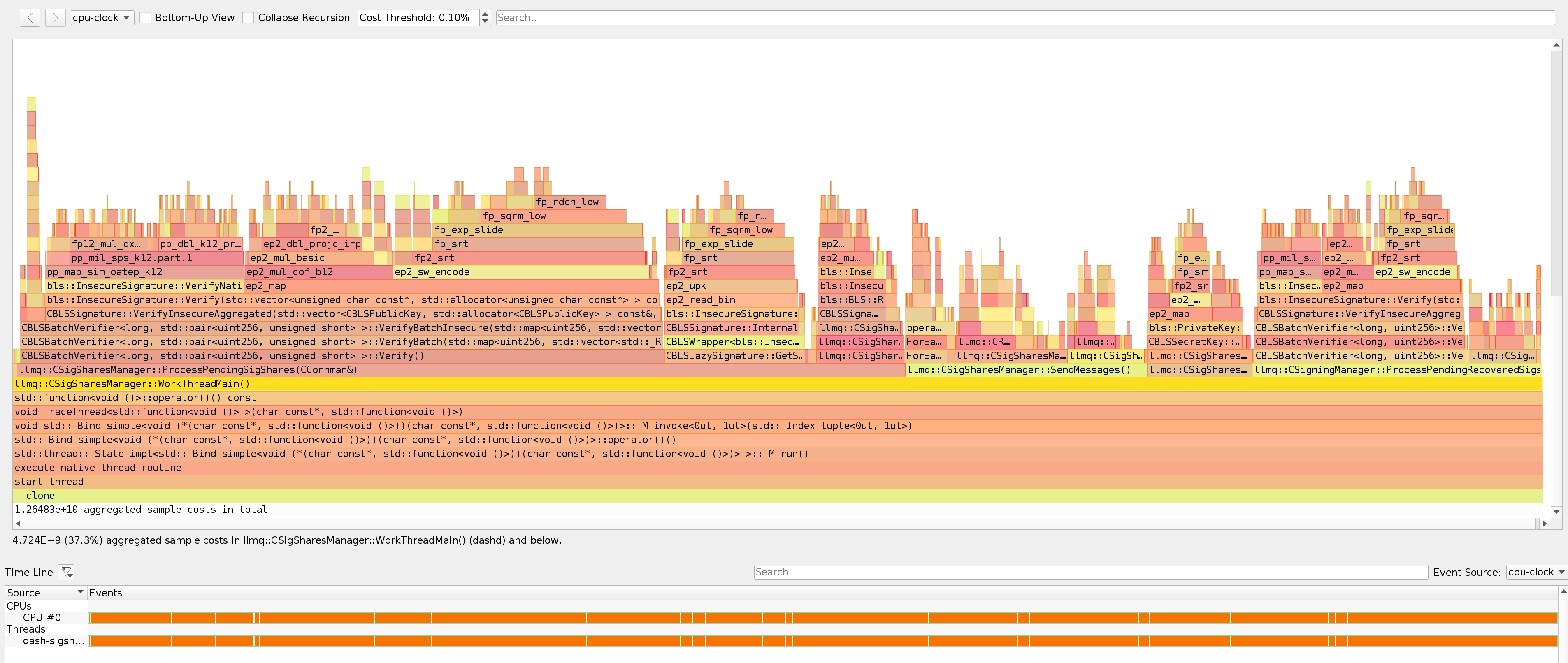The height and width of the screenshot is (663, 1568).
Task: Click the pp_mil_sps_k12.part.1 frame
Action: pos(156,258)
